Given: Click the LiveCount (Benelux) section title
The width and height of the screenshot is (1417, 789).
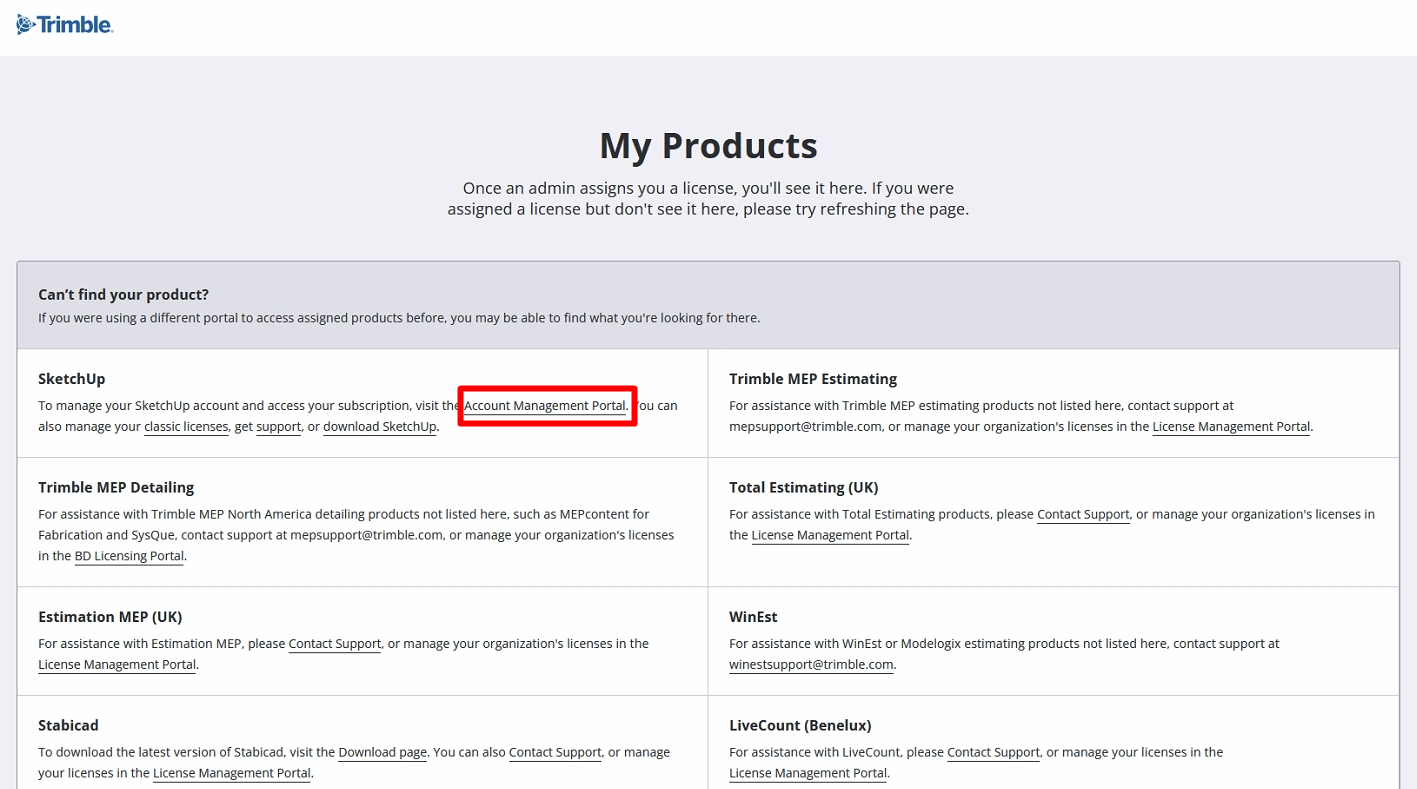Looking at the screenshot, I should (x=800, y=726).
